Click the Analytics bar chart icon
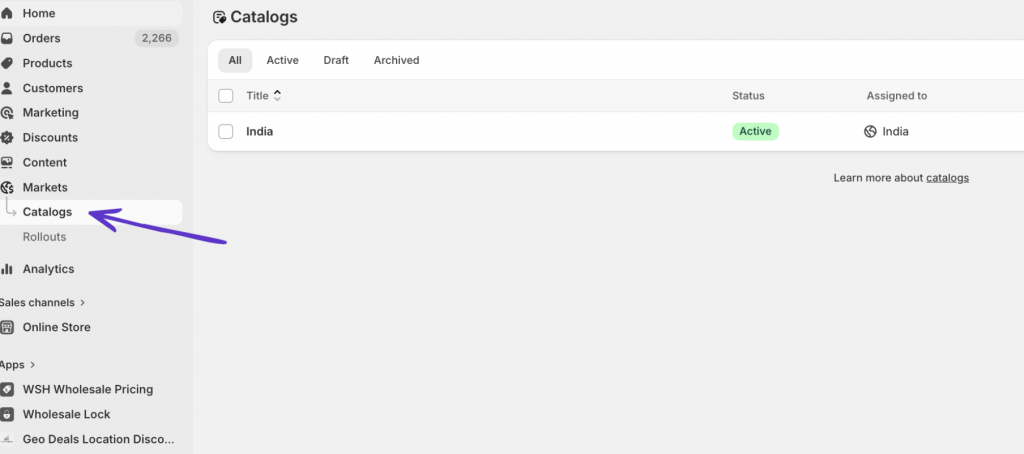Viewport: 1024px width, 454px height. pos(7,269)
